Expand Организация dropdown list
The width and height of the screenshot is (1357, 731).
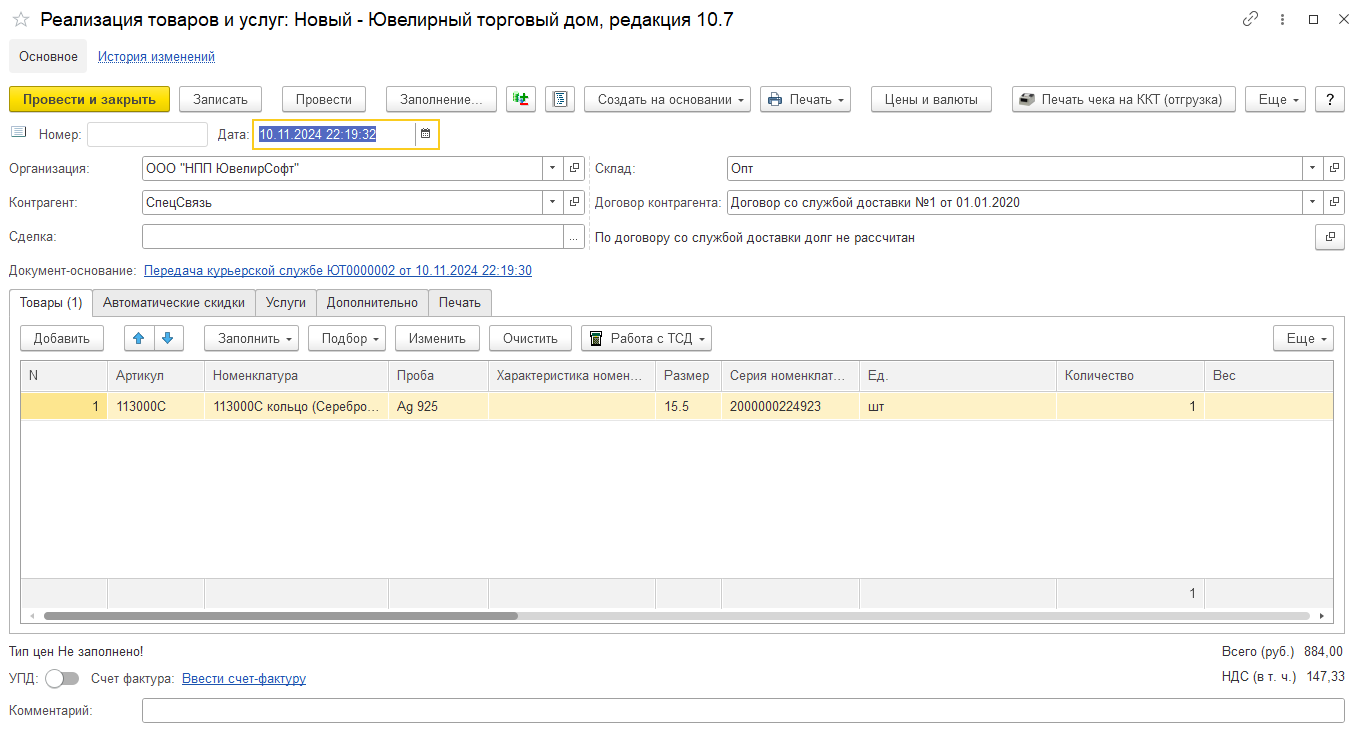click(x=554, y=169)
